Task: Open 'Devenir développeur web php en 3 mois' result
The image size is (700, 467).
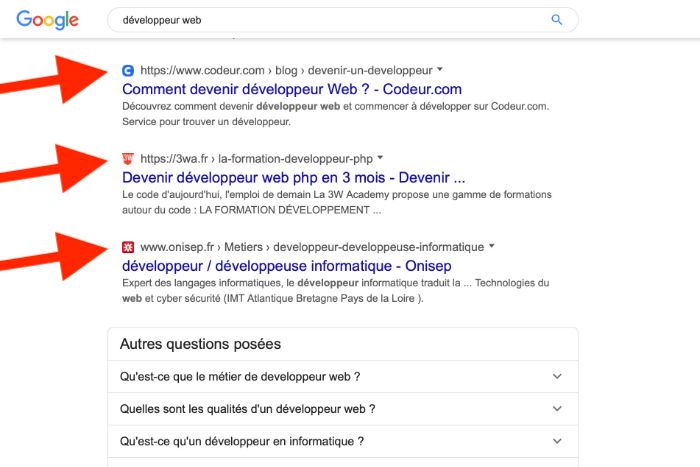Action: (293, 177)
